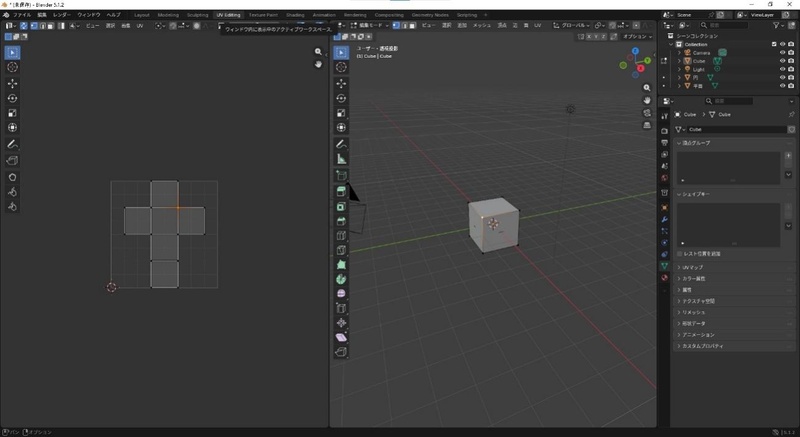
Task: Click the UV editor pan hand icon
Action: pyautogui.click(x=318, y=64)
